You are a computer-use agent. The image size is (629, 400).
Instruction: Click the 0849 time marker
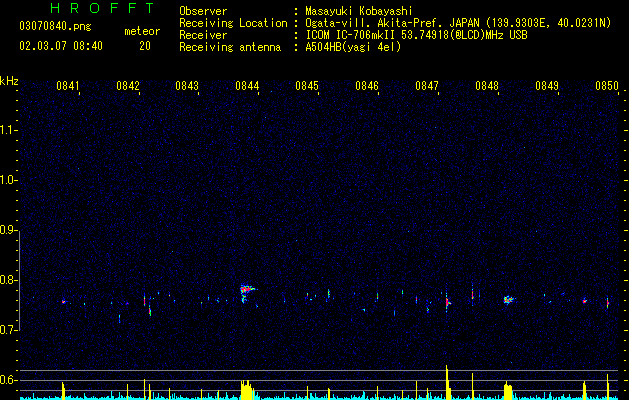[x=547, y=86]
